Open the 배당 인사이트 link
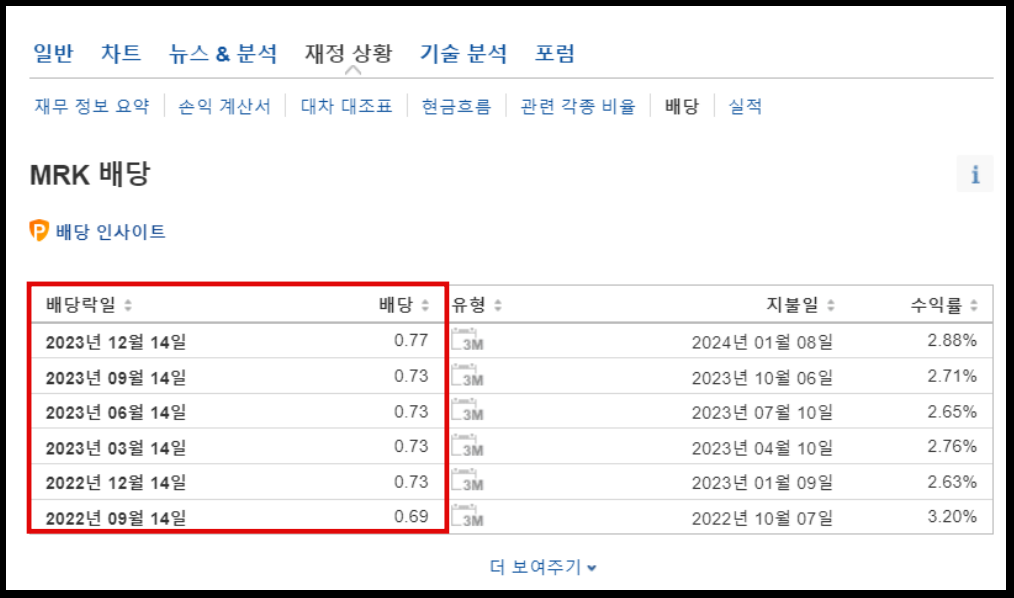Viewport: 1014px width, 598px height. point(111,231)
